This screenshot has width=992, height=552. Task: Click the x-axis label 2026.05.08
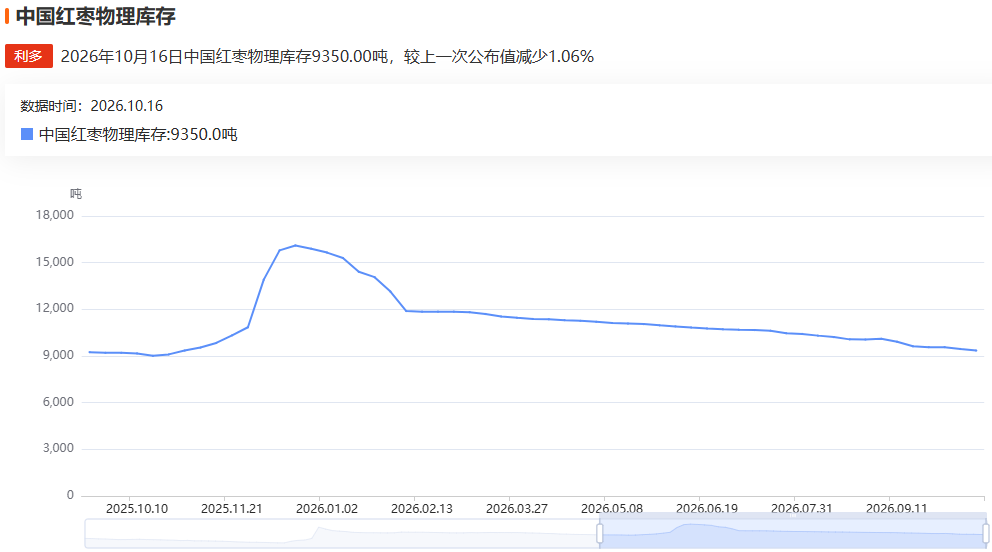(612, 508)
